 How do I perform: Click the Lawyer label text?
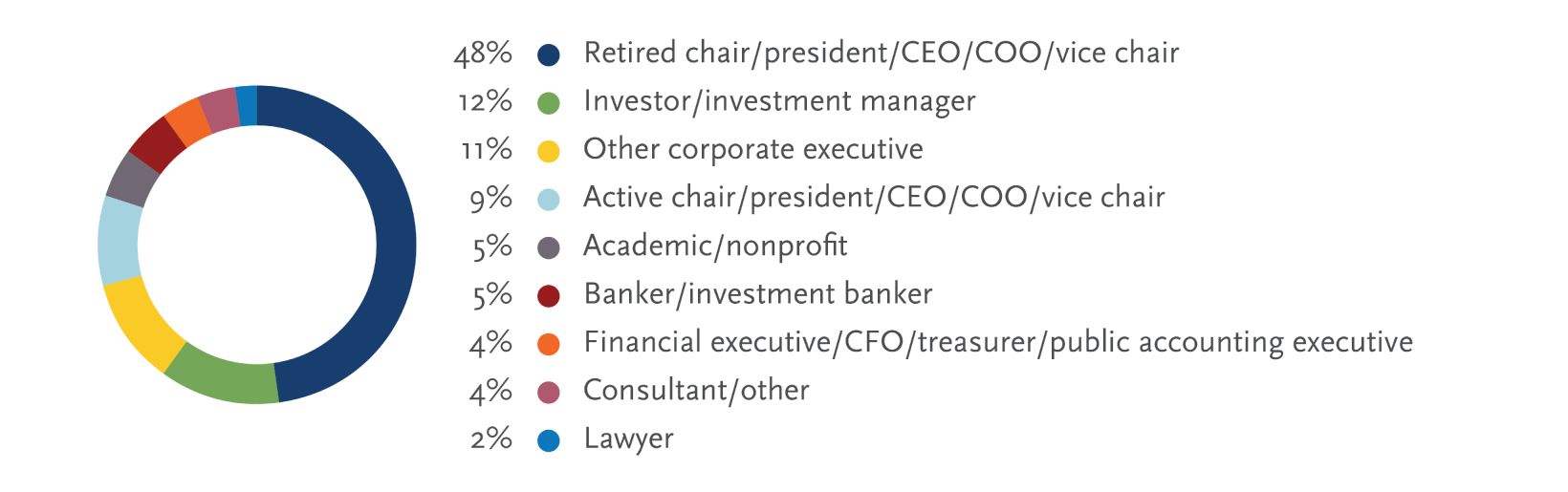coord(628,439)
